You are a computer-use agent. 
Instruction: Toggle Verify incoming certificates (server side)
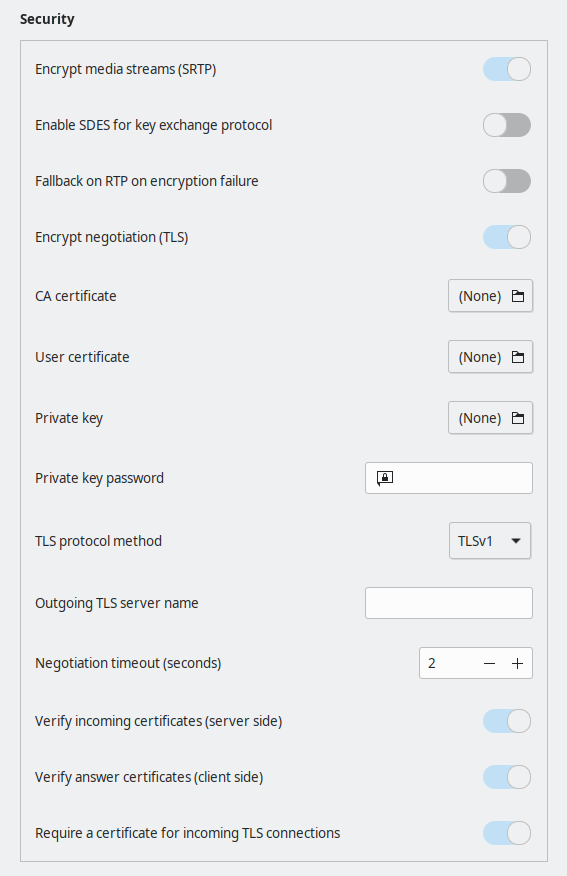coord(507,721)
